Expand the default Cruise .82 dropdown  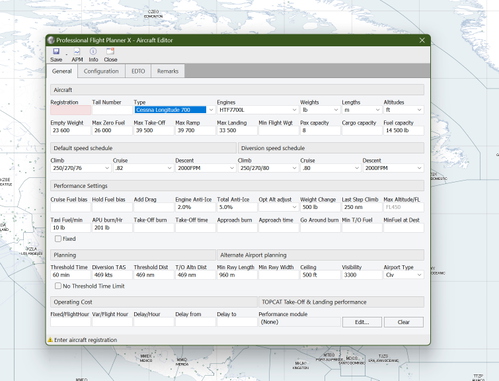coord(169,168)
